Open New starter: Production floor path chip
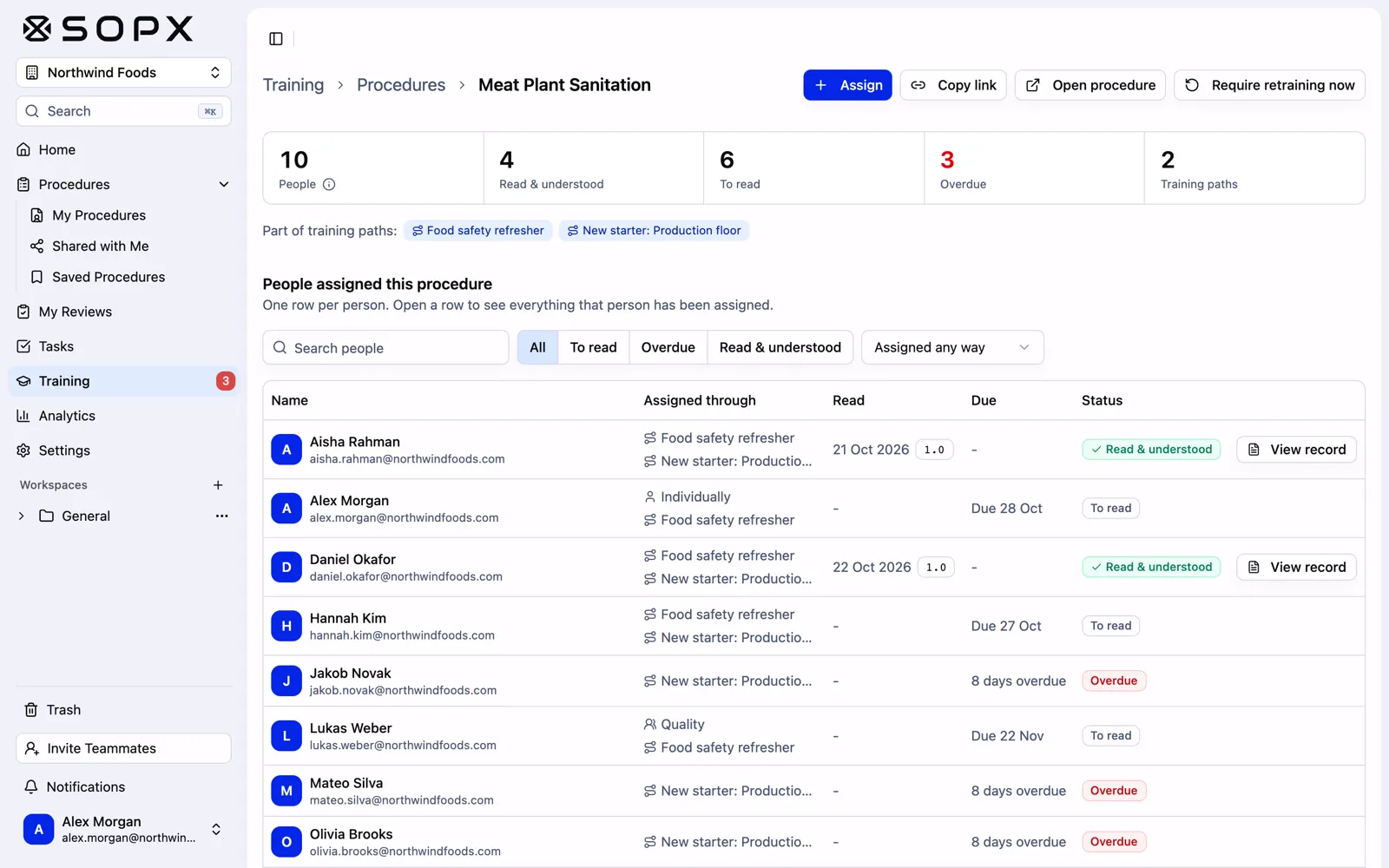The image size is (1389, 868). [x=654, y=231]
